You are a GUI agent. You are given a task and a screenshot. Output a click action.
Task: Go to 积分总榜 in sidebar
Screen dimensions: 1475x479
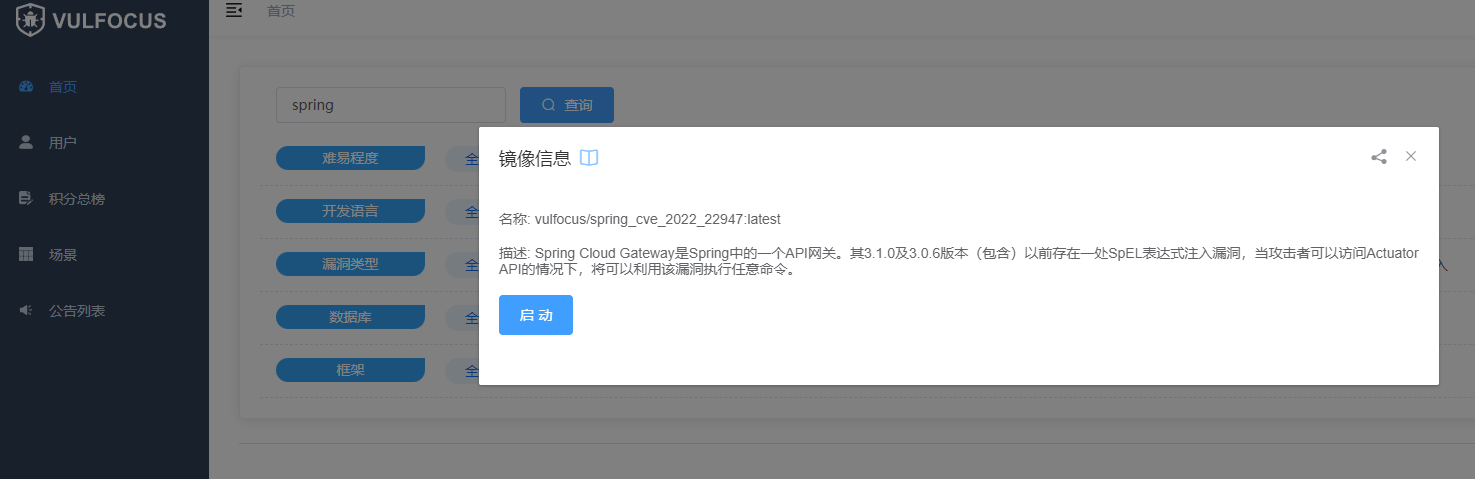point(104,199)
